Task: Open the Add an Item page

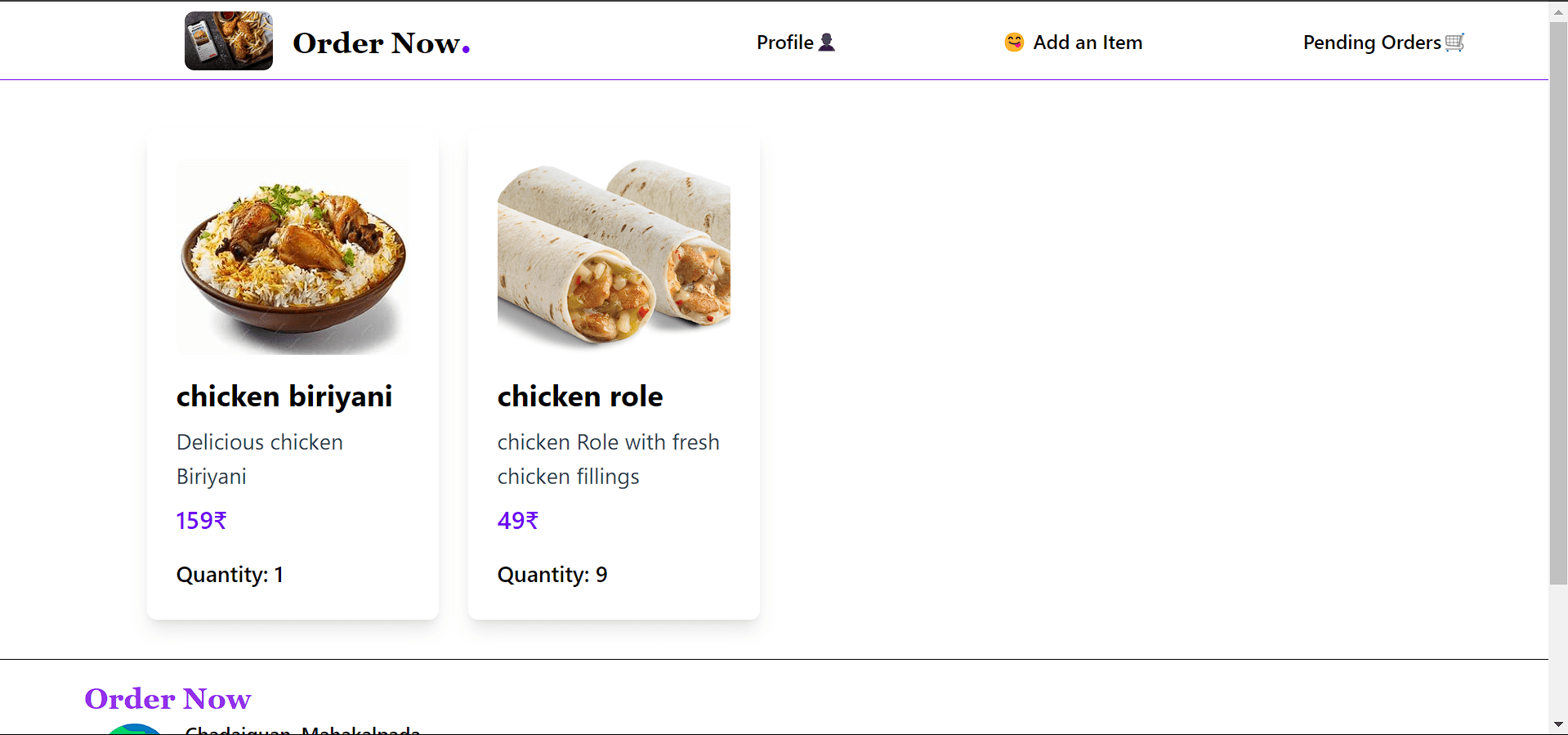Action: pyautogui.click(x=1087, y=43)
